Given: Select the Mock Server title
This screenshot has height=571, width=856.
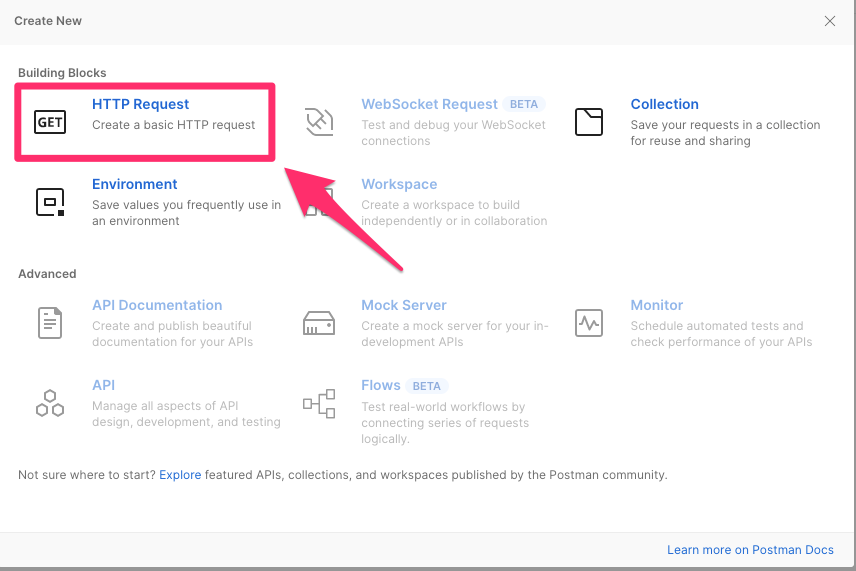Looking at the screenshot, I should pos(403,305).
